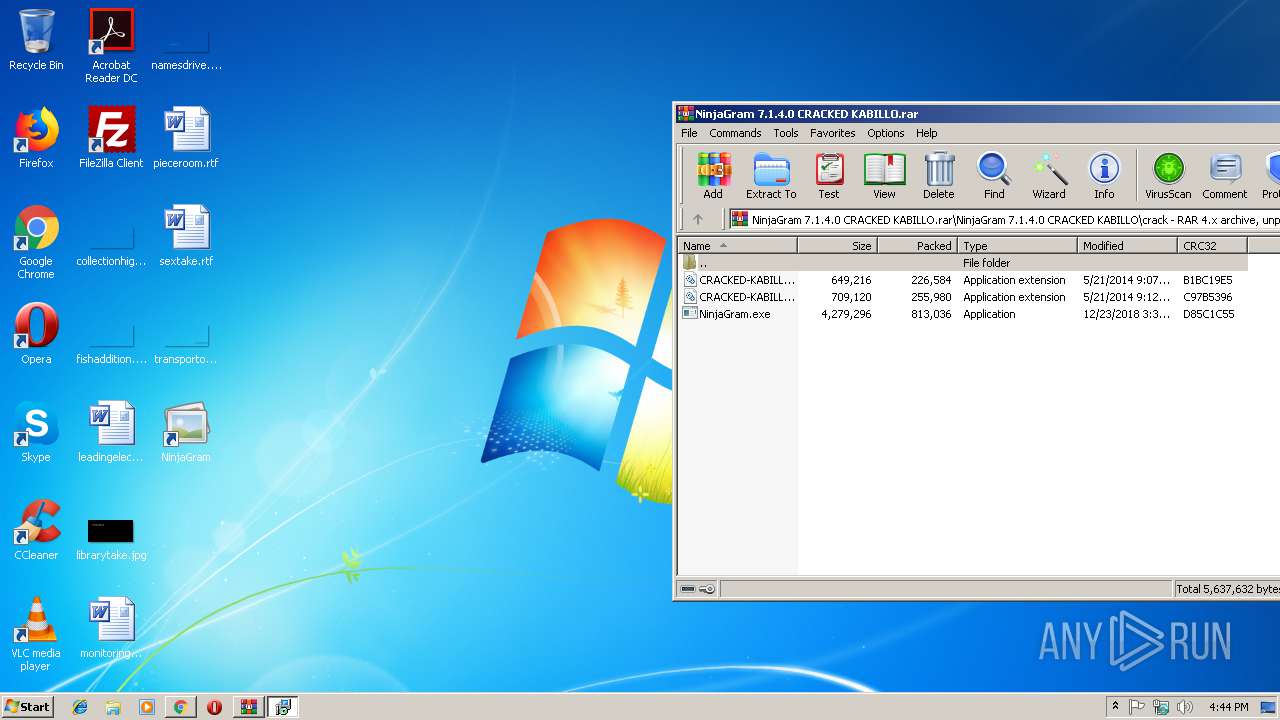
Task: Sort the file list by CRC32 column
Action: 1212,245
